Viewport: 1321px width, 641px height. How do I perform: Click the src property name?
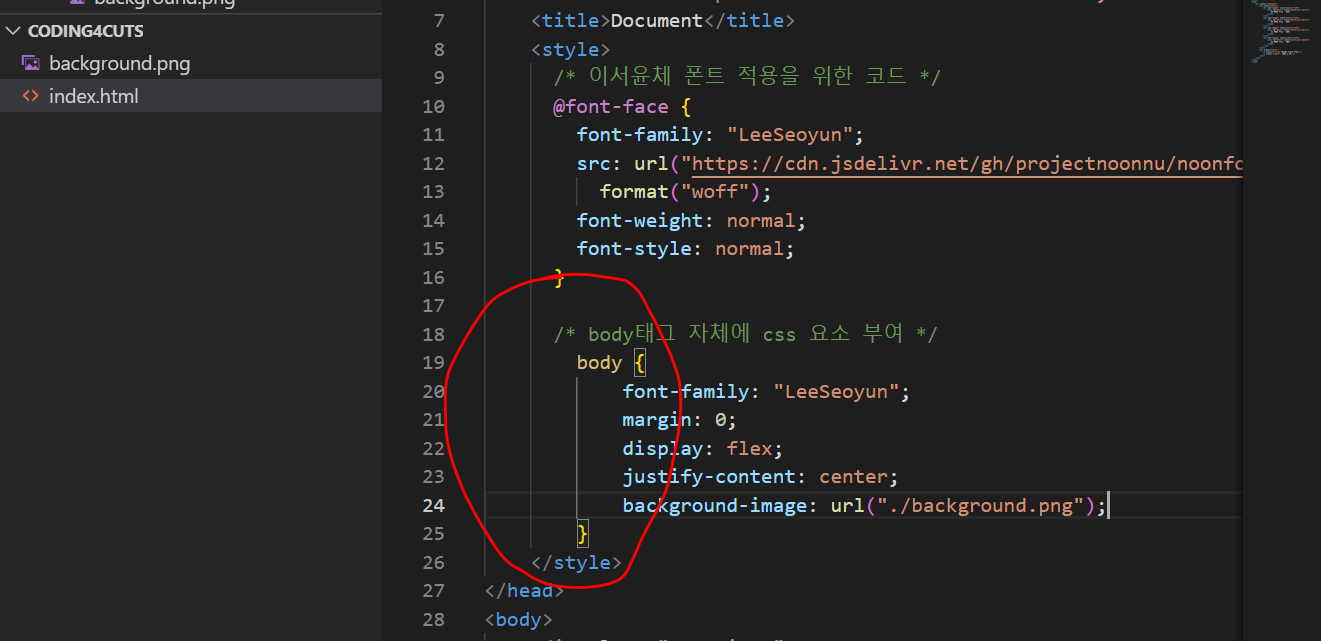(x=594, y=163)
